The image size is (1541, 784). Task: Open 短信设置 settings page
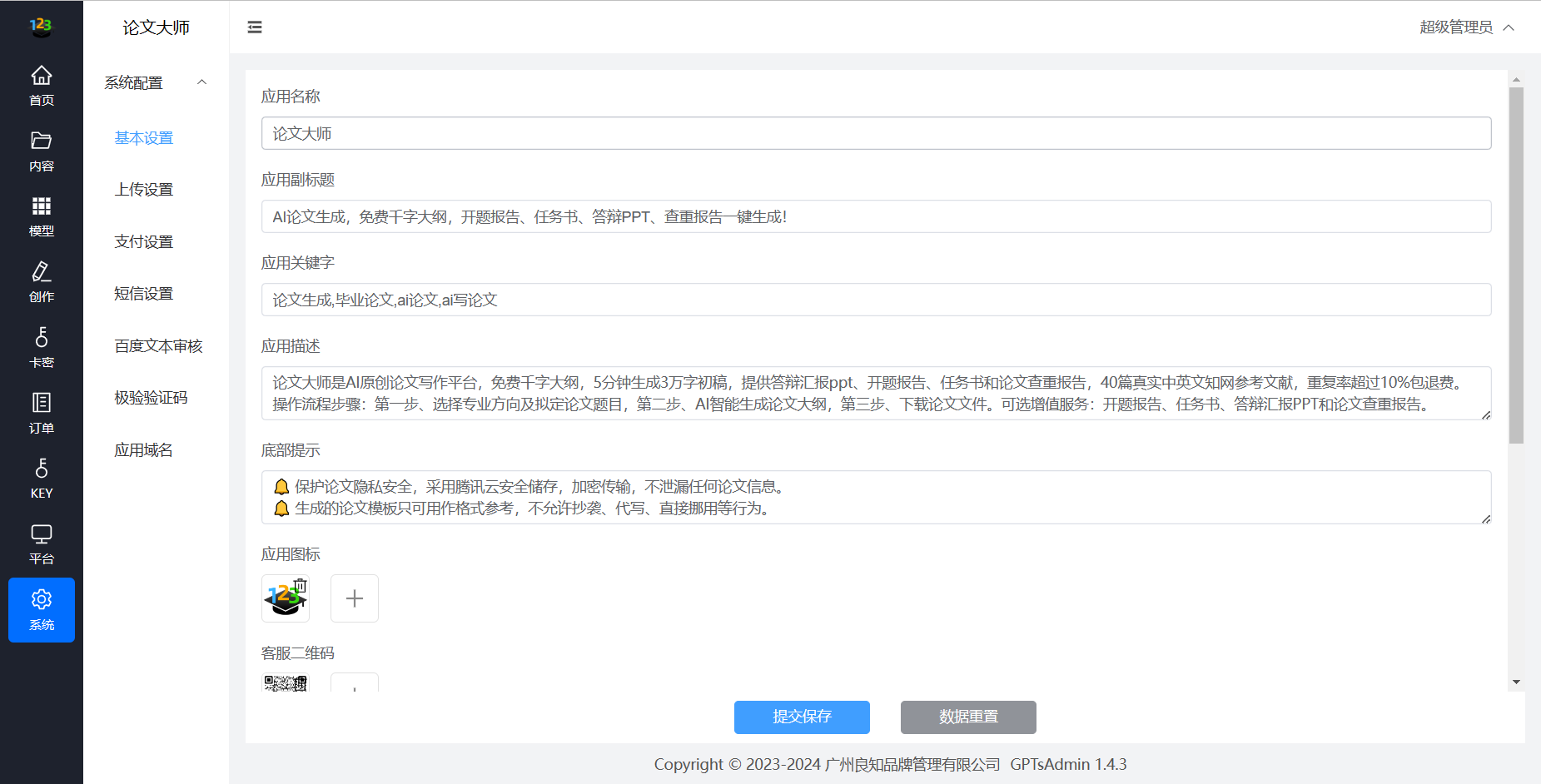pyautogui.click(x=144, y=294)
